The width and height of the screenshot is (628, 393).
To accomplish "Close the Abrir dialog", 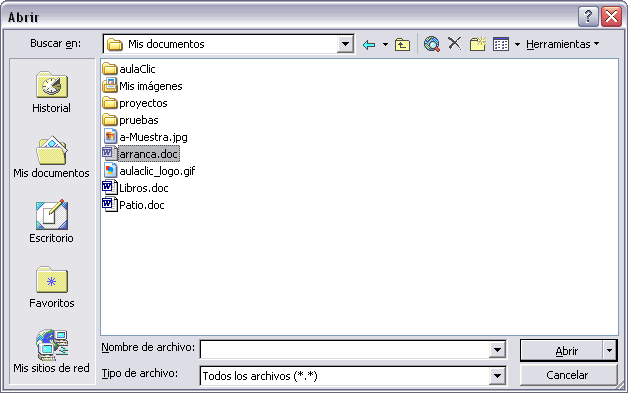I will point(612,17).
